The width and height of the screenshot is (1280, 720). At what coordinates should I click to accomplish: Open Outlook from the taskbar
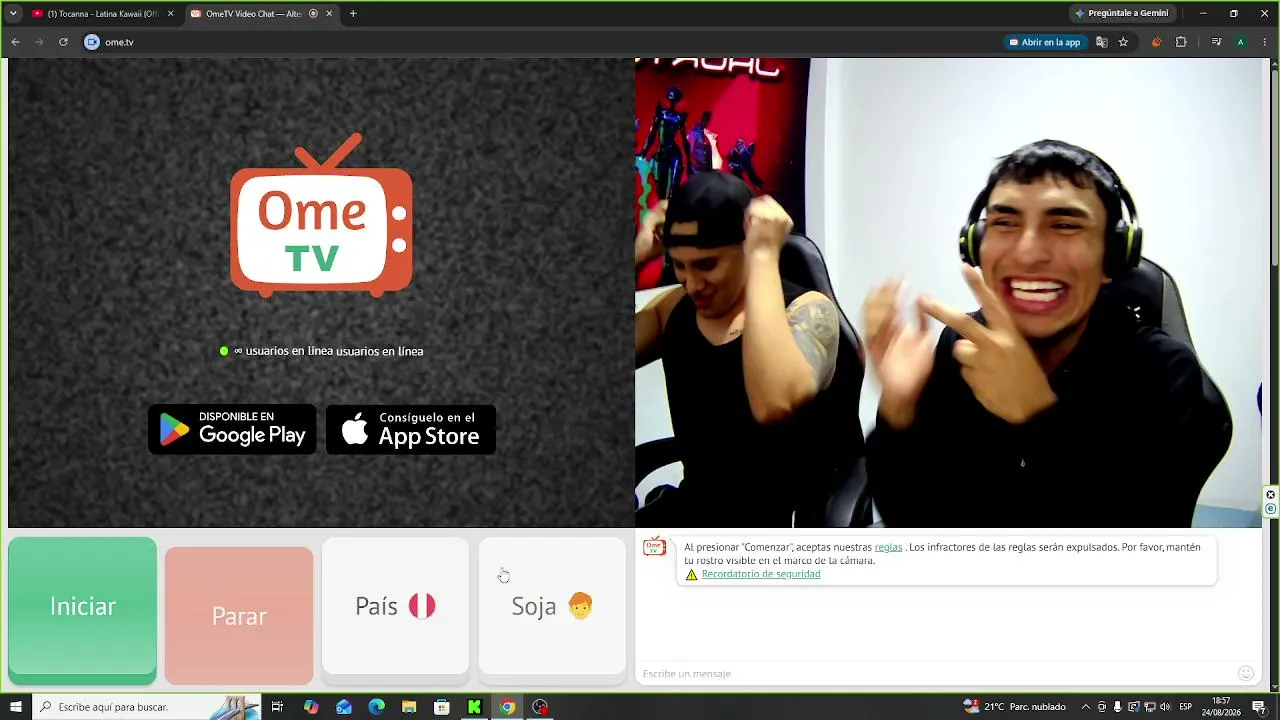pos(344,707)
